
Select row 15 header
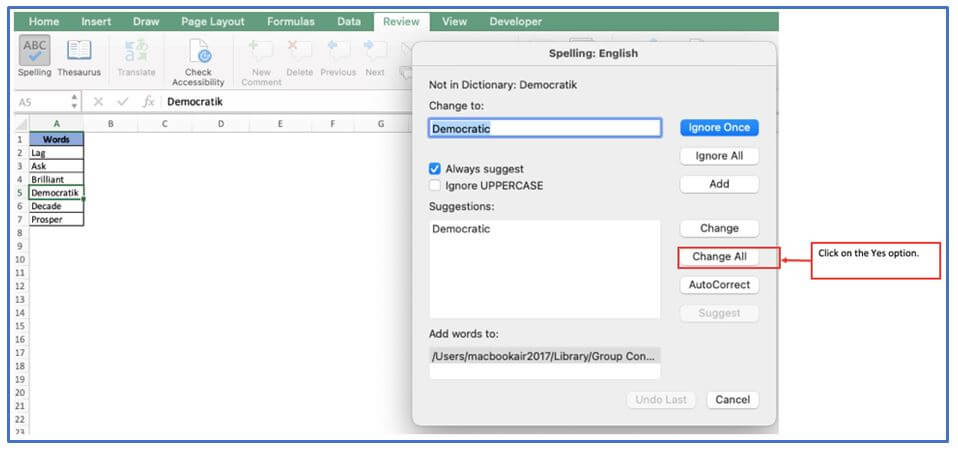(20, 326)
